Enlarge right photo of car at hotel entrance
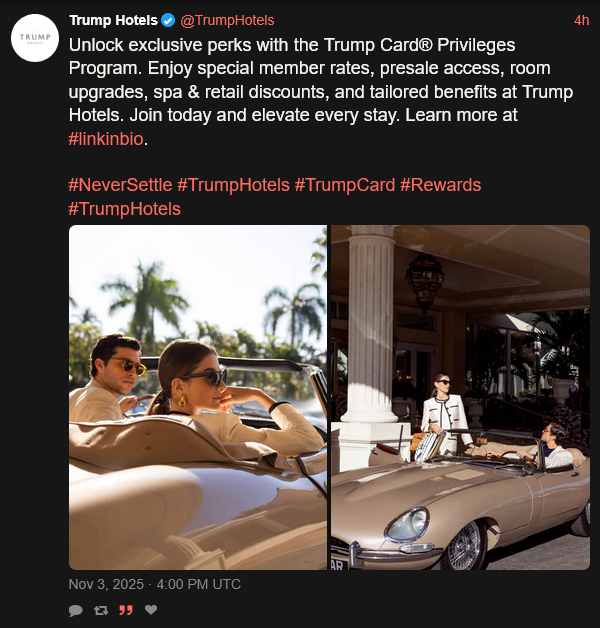Screen dimensions: 600x628 point(460,397)
